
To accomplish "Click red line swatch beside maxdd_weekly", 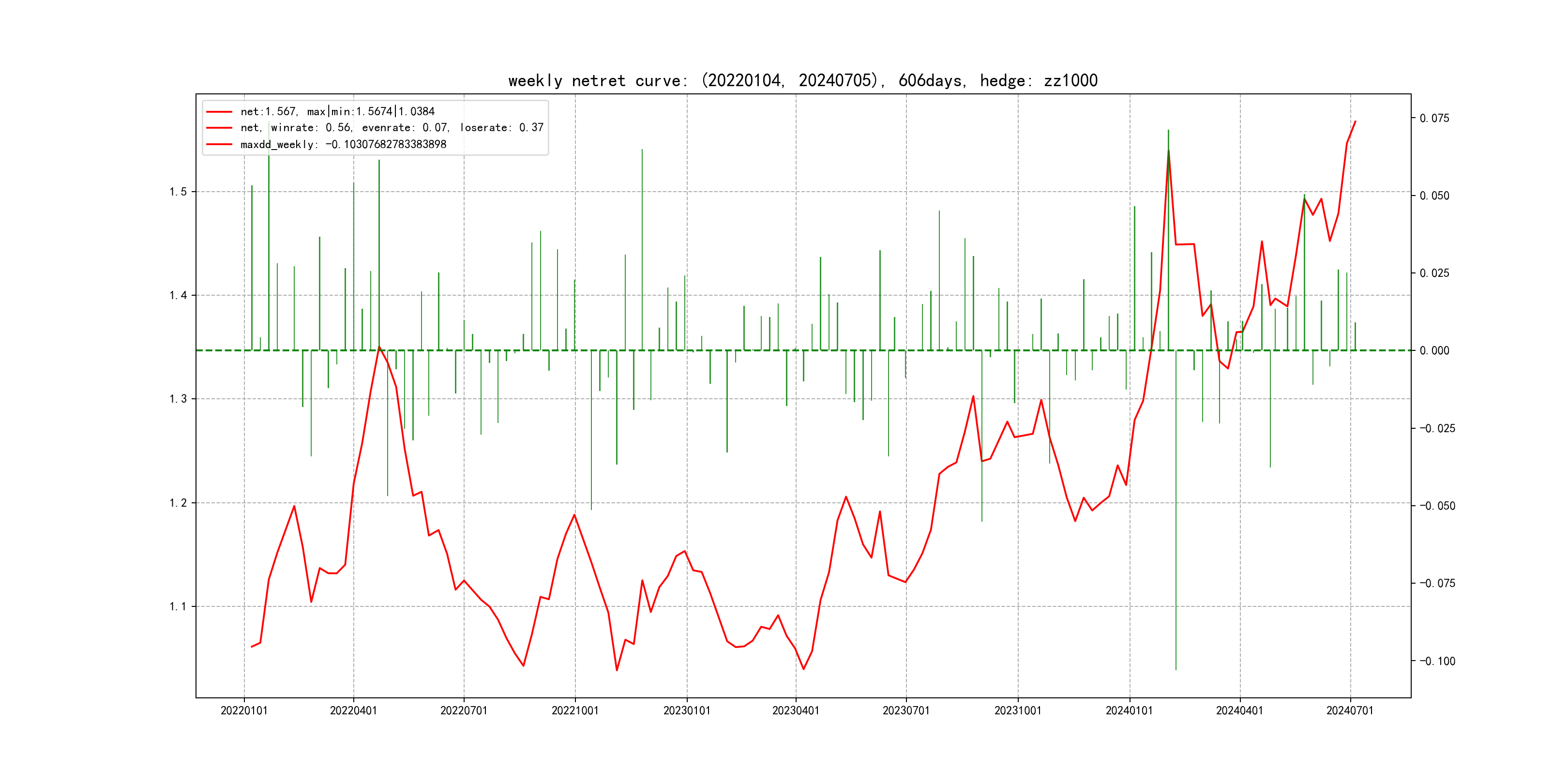I will [x=219, y=145].
